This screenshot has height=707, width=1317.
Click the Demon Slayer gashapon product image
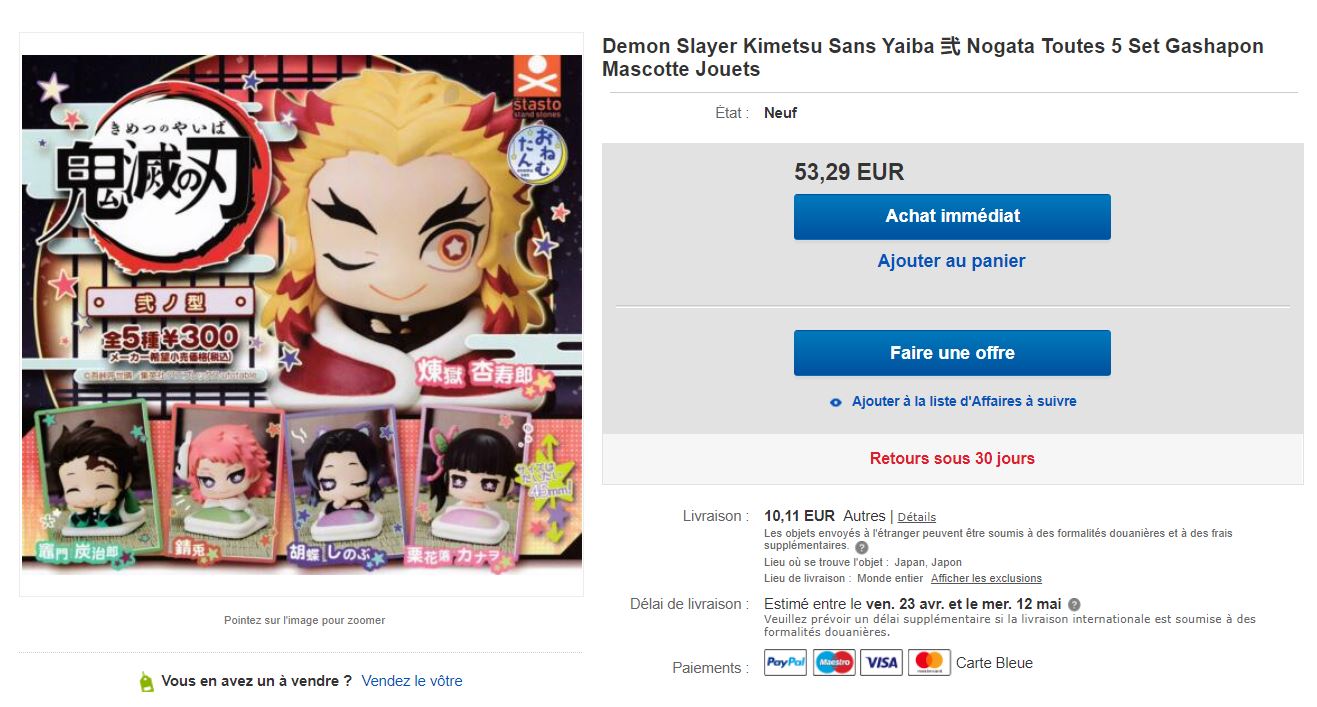(301, 315)
